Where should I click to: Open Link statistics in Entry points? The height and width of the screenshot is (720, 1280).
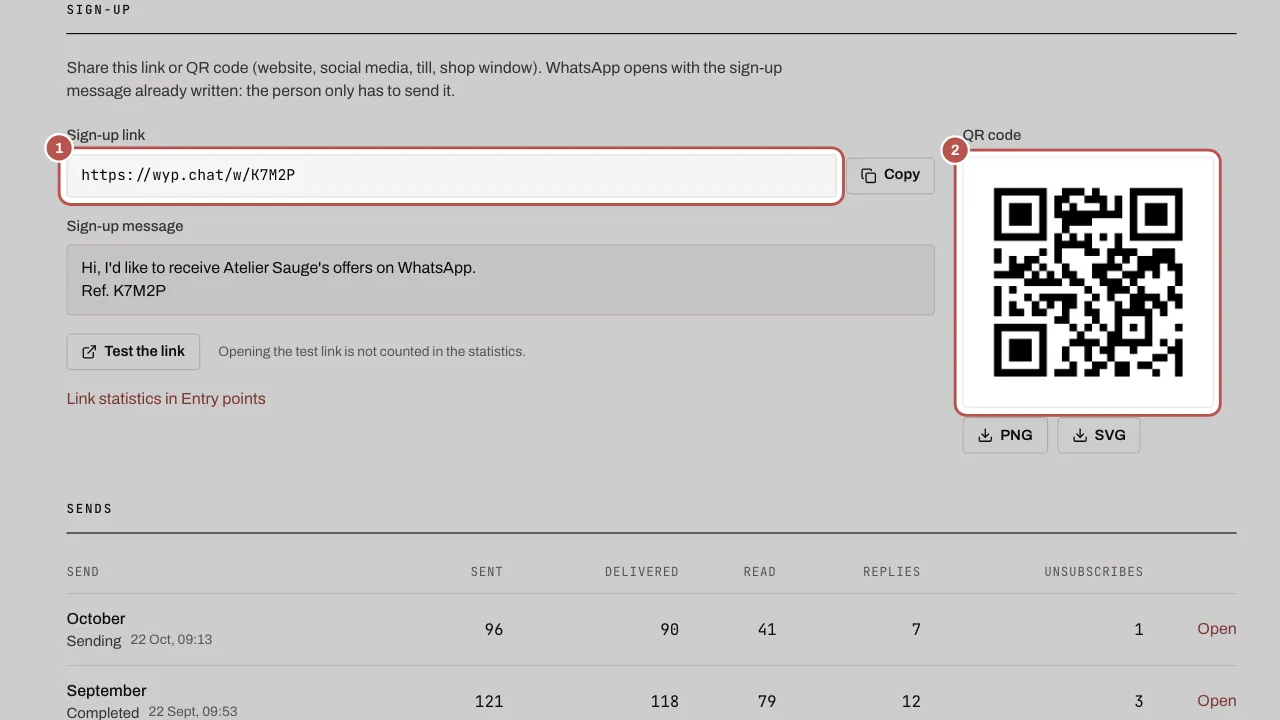[x=166, y=399]
